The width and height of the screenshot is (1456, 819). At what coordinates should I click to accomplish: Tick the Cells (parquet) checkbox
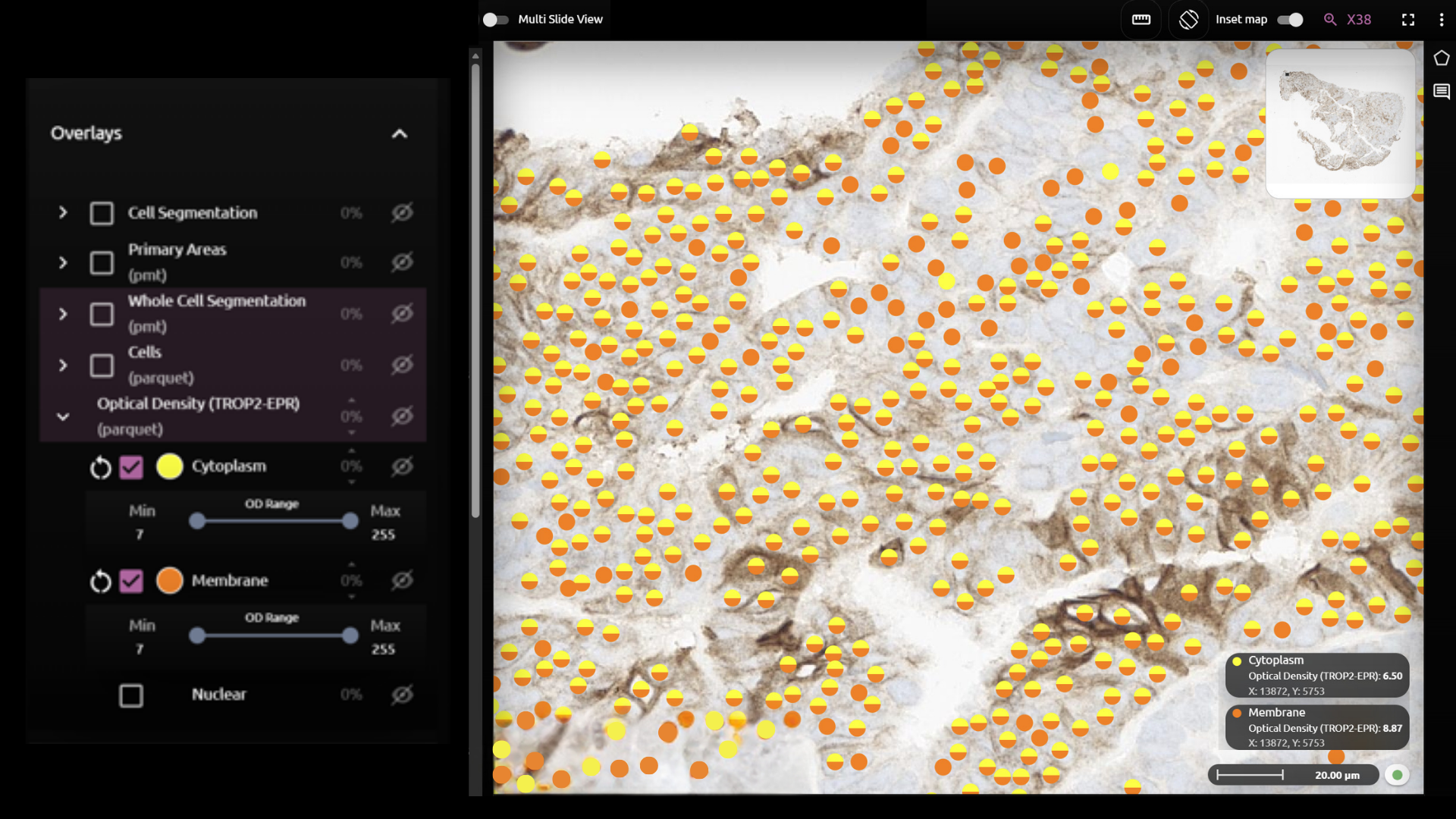coord(102,366)
